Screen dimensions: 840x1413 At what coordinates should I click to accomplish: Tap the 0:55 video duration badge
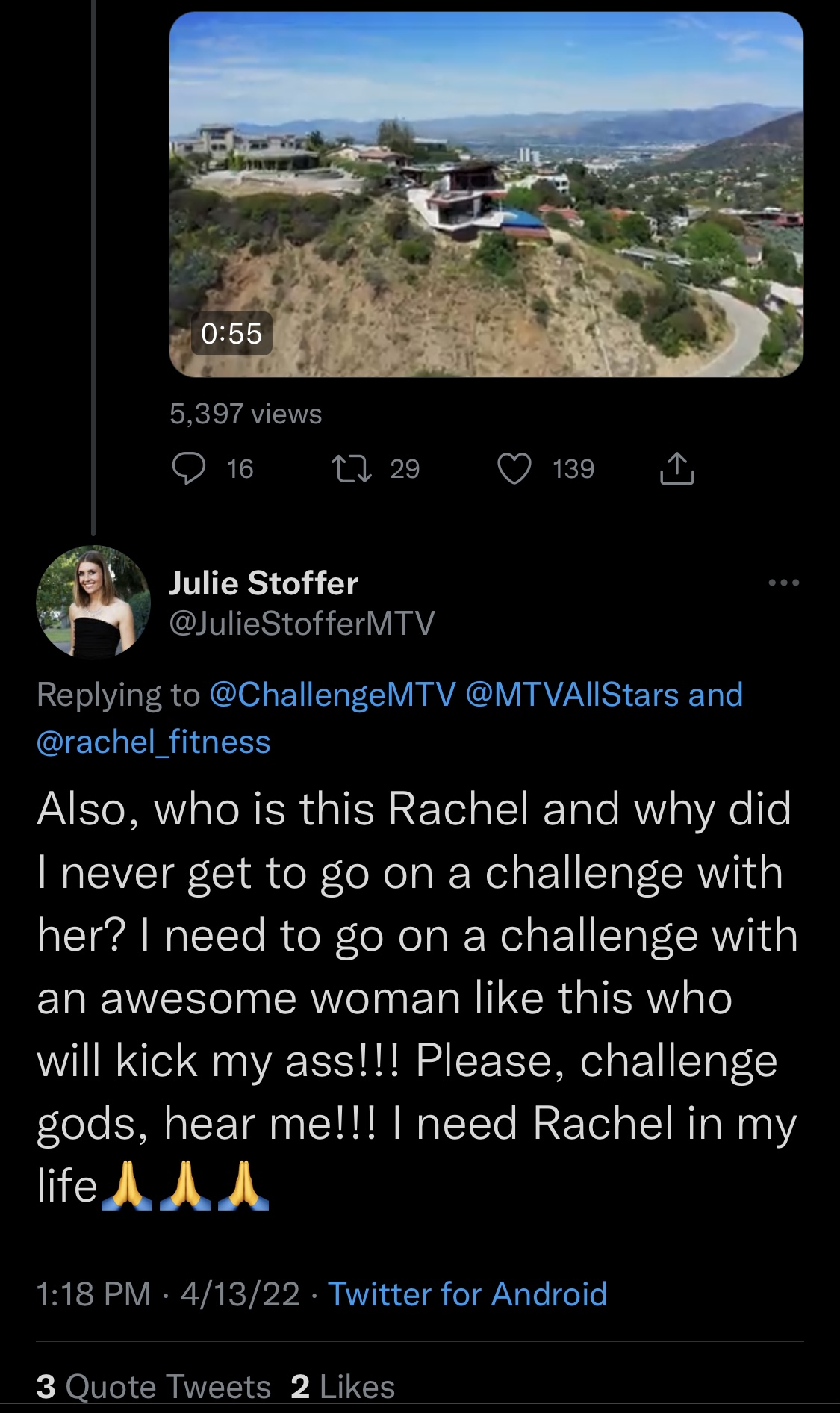(231, 333)
